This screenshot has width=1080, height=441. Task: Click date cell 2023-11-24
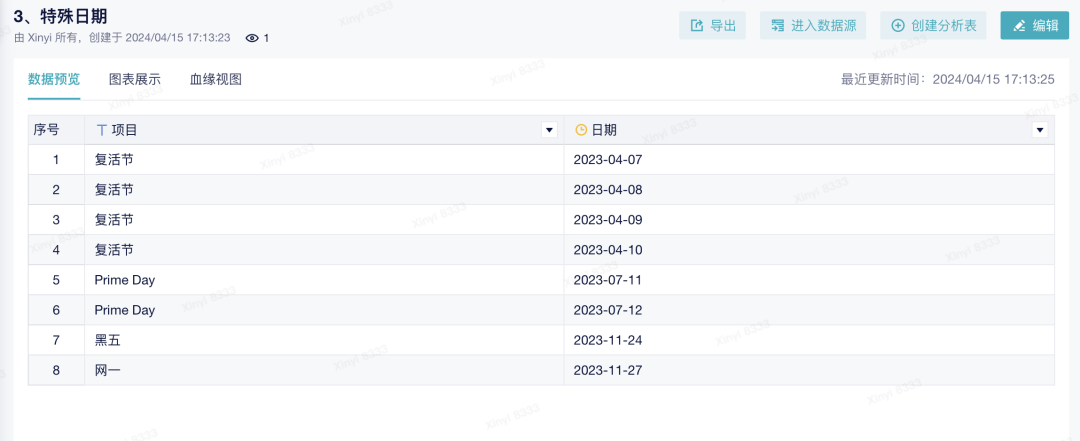(809, 340)
